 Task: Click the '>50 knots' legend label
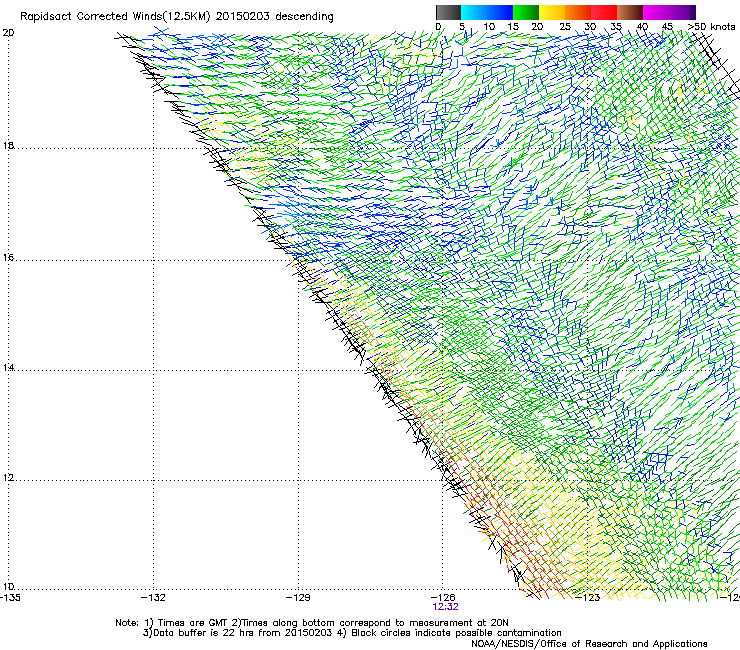point(711,26)
